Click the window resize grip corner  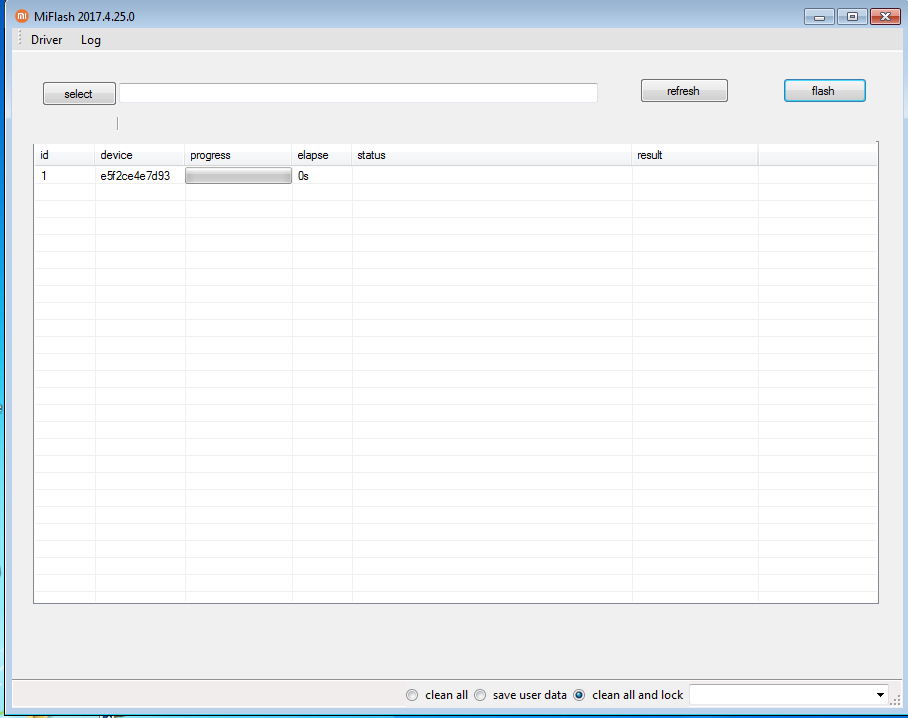coord(895,700)
